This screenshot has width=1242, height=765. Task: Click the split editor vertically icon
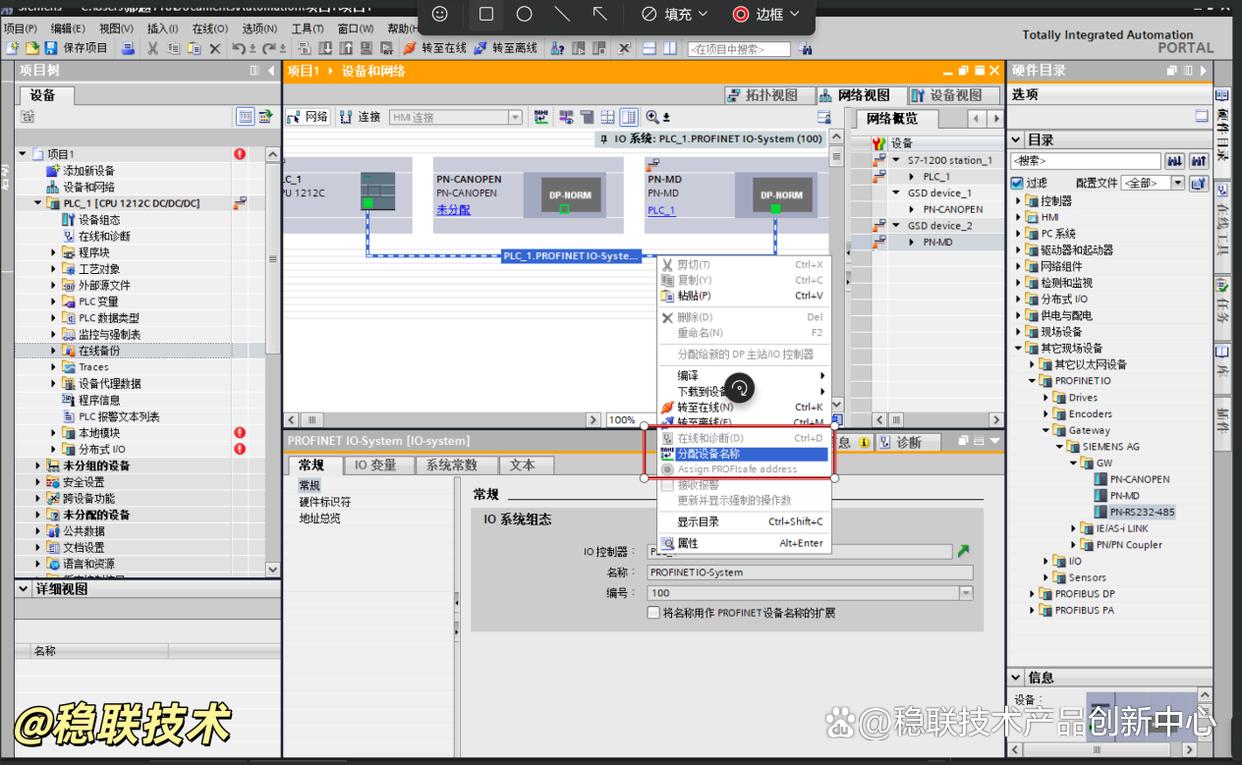click(x=669, y=48)
